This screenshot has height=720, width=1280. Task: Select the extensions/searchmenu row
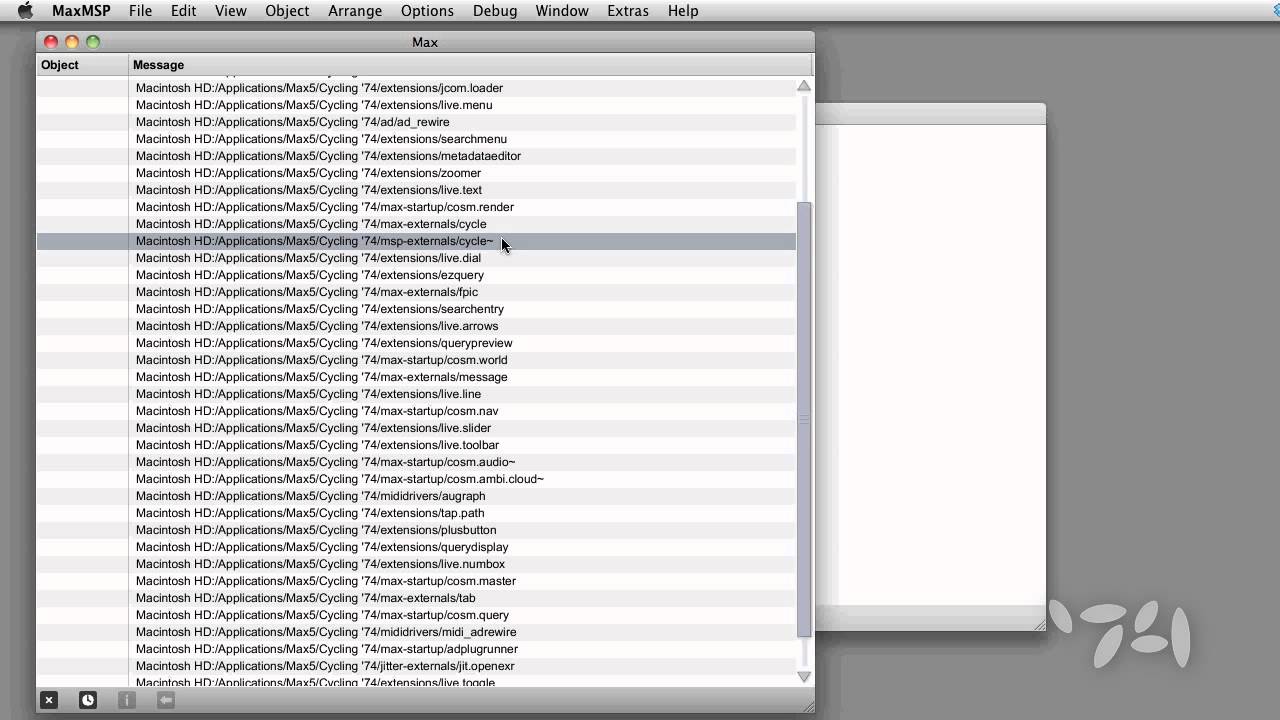point(416,139)
